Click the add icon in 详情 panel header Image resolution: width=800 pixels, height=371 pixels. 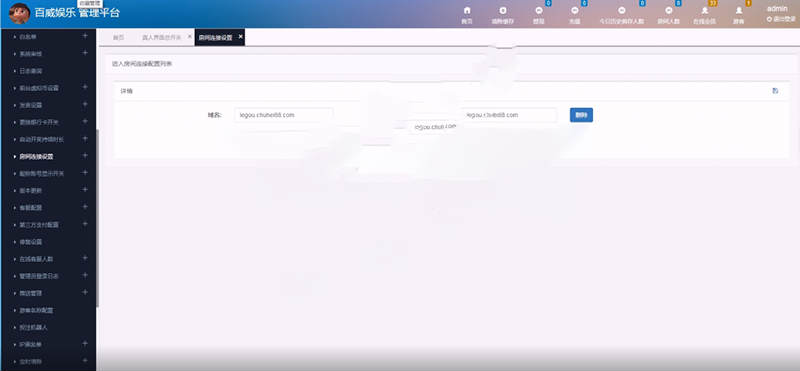coord(775,91)
